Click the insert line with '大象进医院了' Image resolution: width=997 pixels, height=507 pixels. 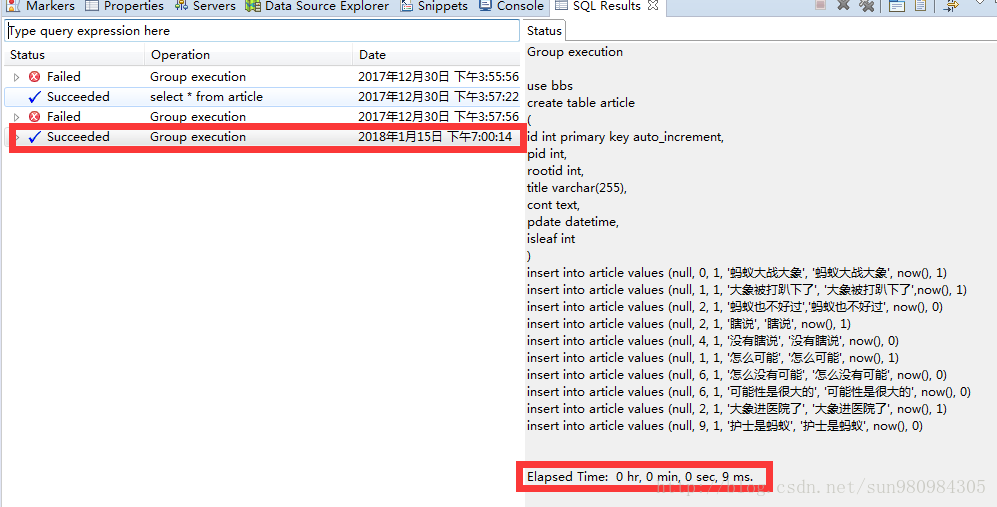pos(737,409)
